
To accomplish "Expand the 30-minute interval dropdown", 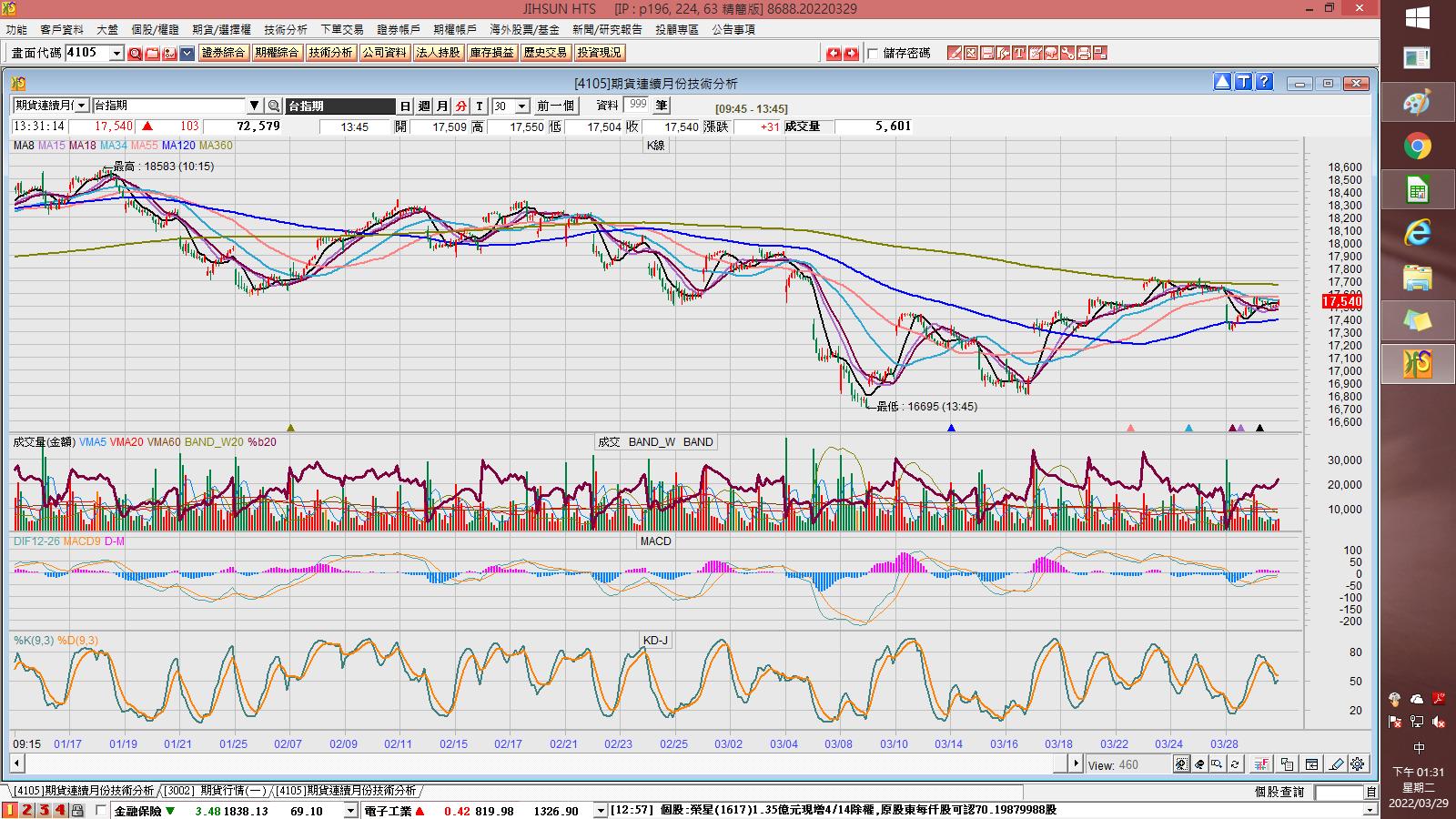I will pyautogui.click(x=522, y=106).
